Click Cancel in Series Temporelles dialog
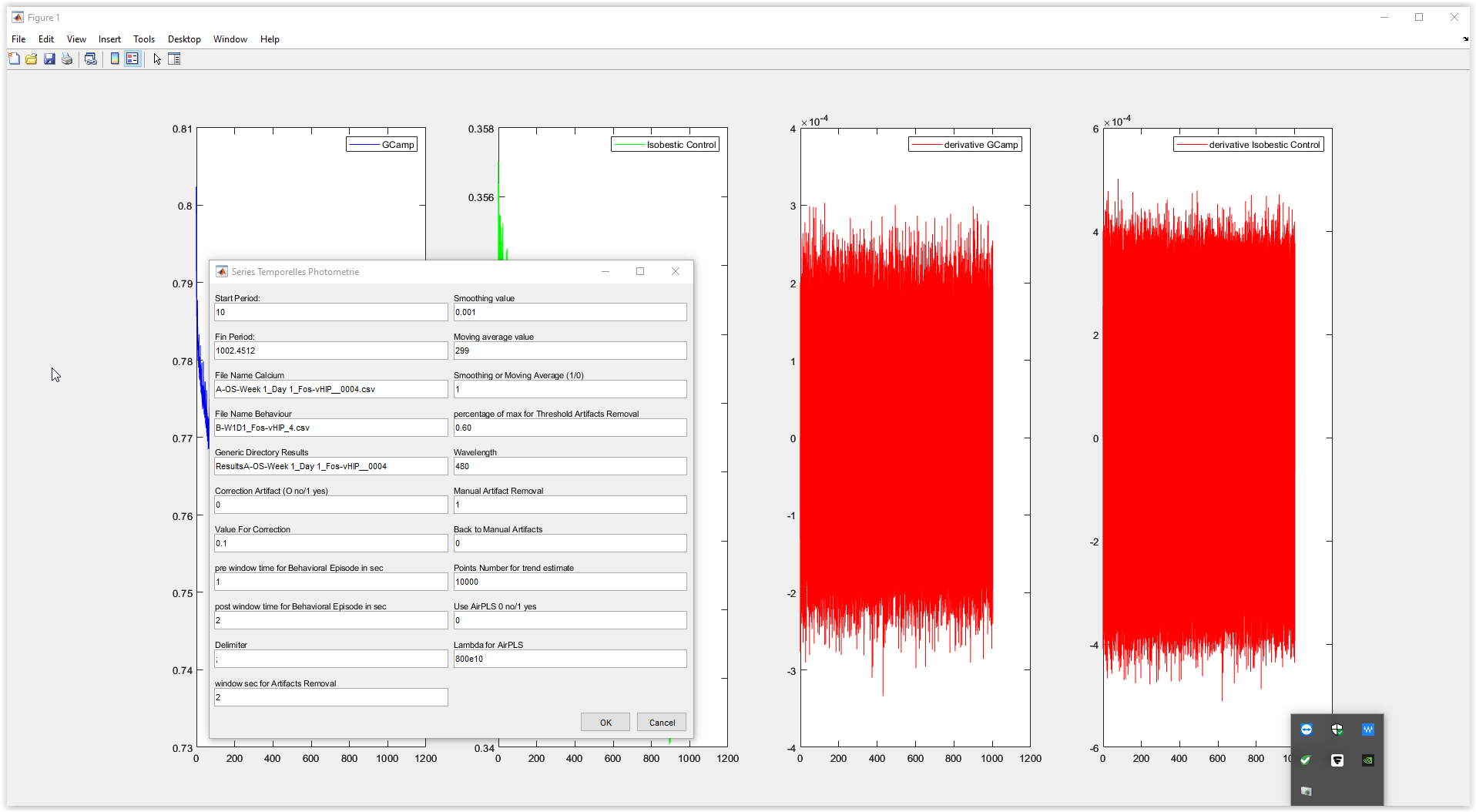This screenshot has height=812, width=1476. coord(662,723)
